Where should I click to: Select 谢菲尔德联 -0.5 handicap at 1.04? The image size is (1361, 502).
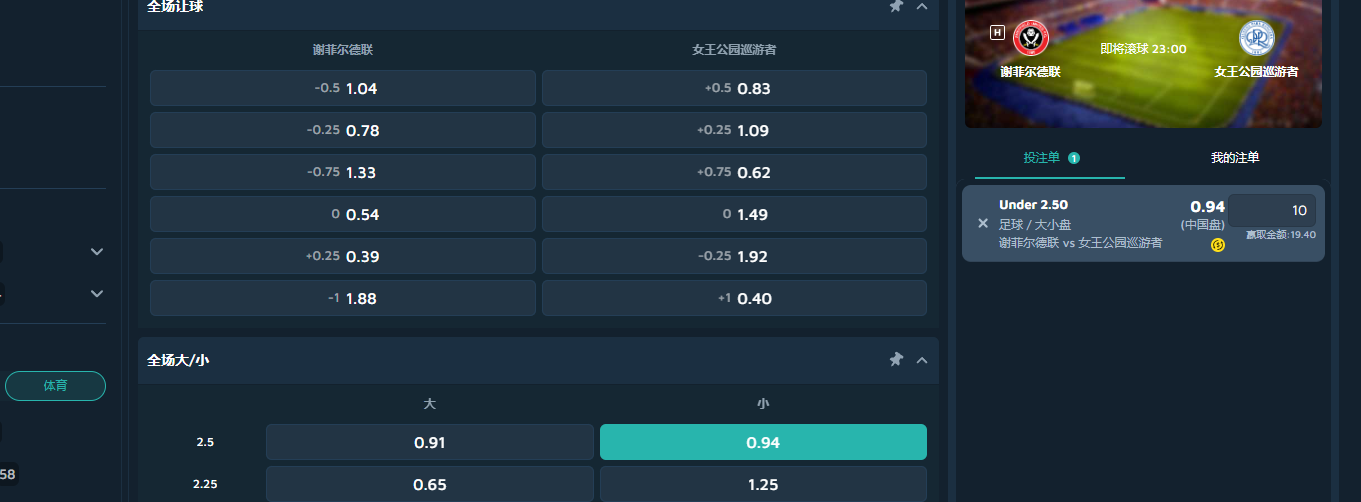coord(343,88)
